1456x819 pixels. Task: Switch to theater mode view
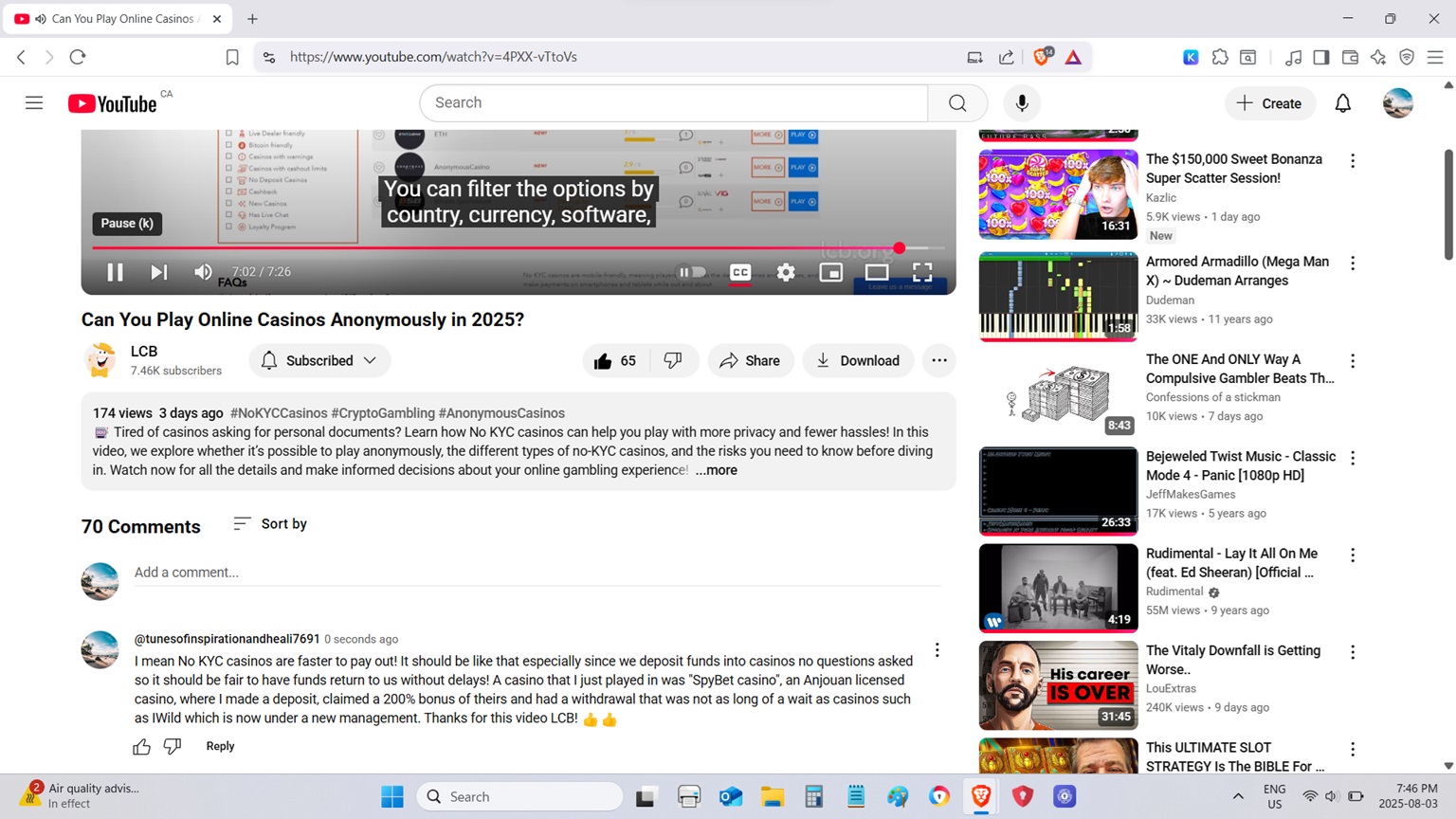point(876,272)
